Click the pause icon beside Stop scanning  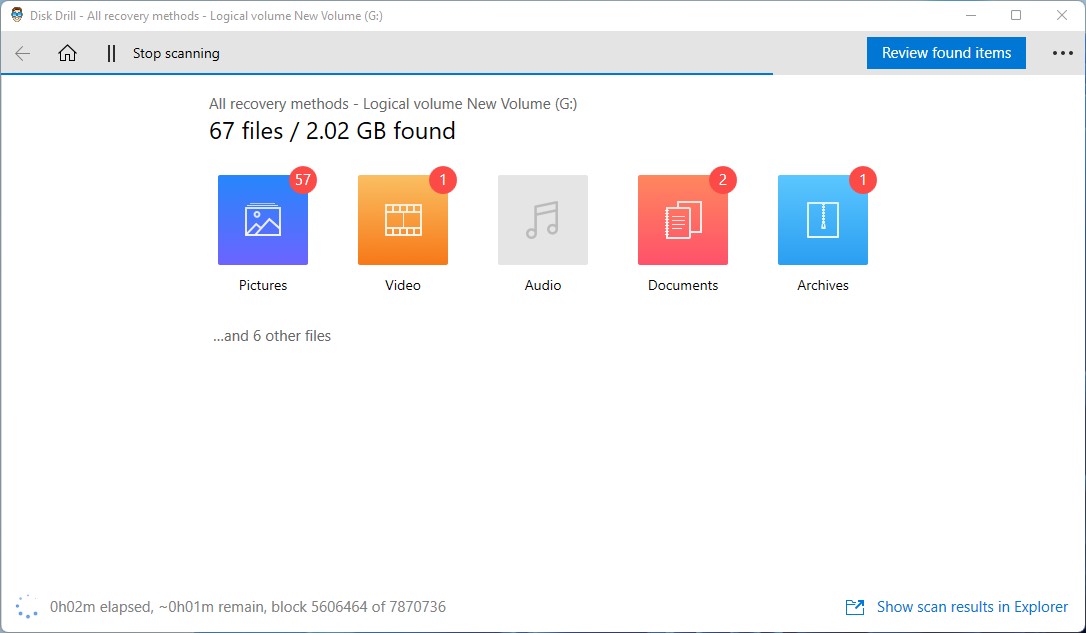111,54
